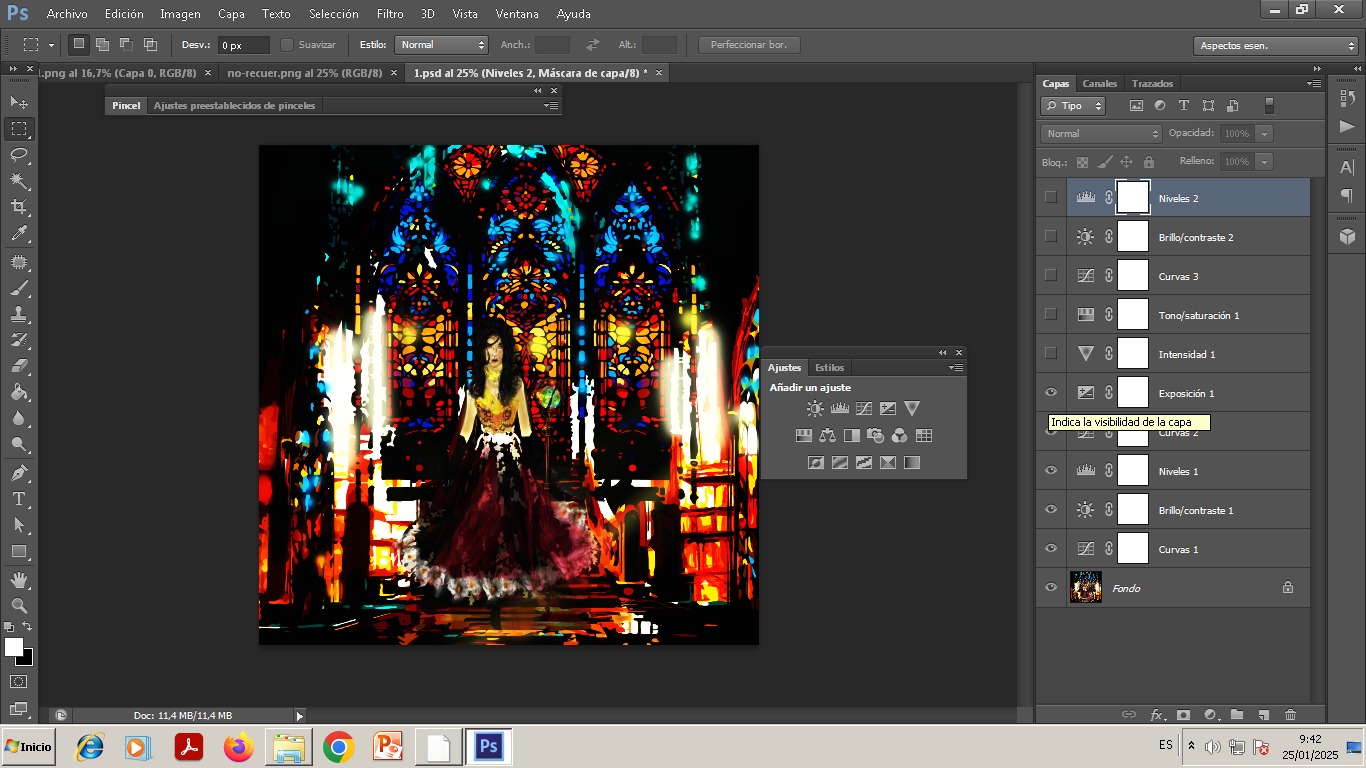Screen dimensions: 1366x768
Task: Click the Inicio start button
Action: coord(28,747)
